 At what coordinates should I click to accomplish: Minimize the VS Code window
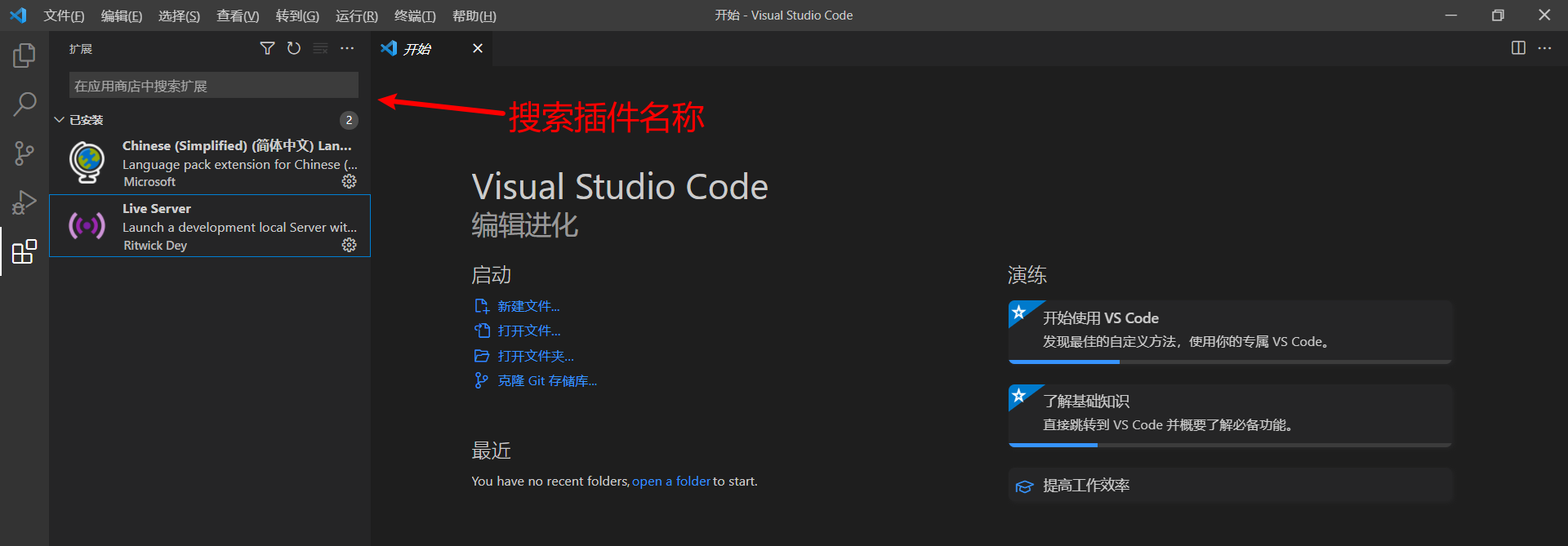pos(1451,16)
